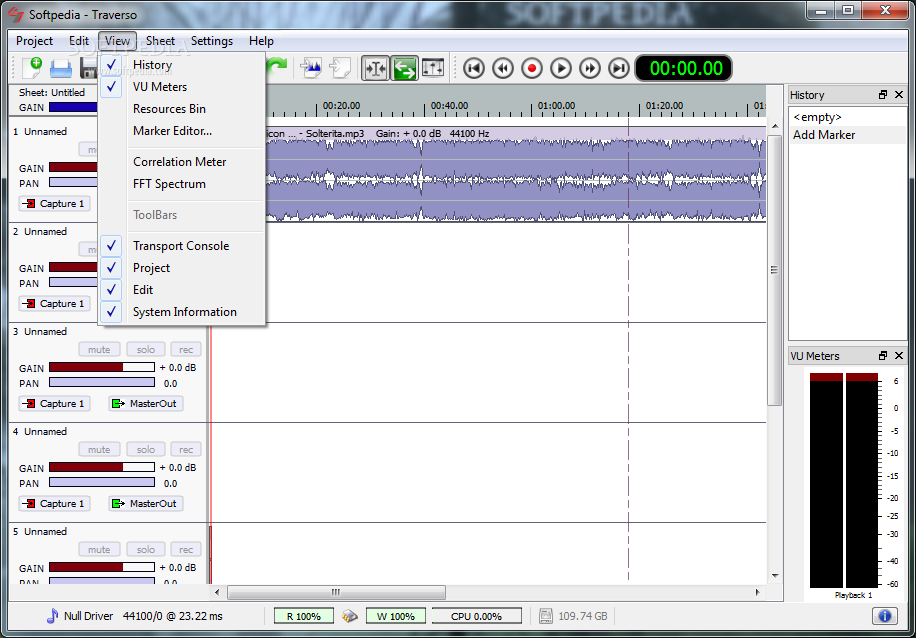Arm rec on track 3

(x=186, y=349)
